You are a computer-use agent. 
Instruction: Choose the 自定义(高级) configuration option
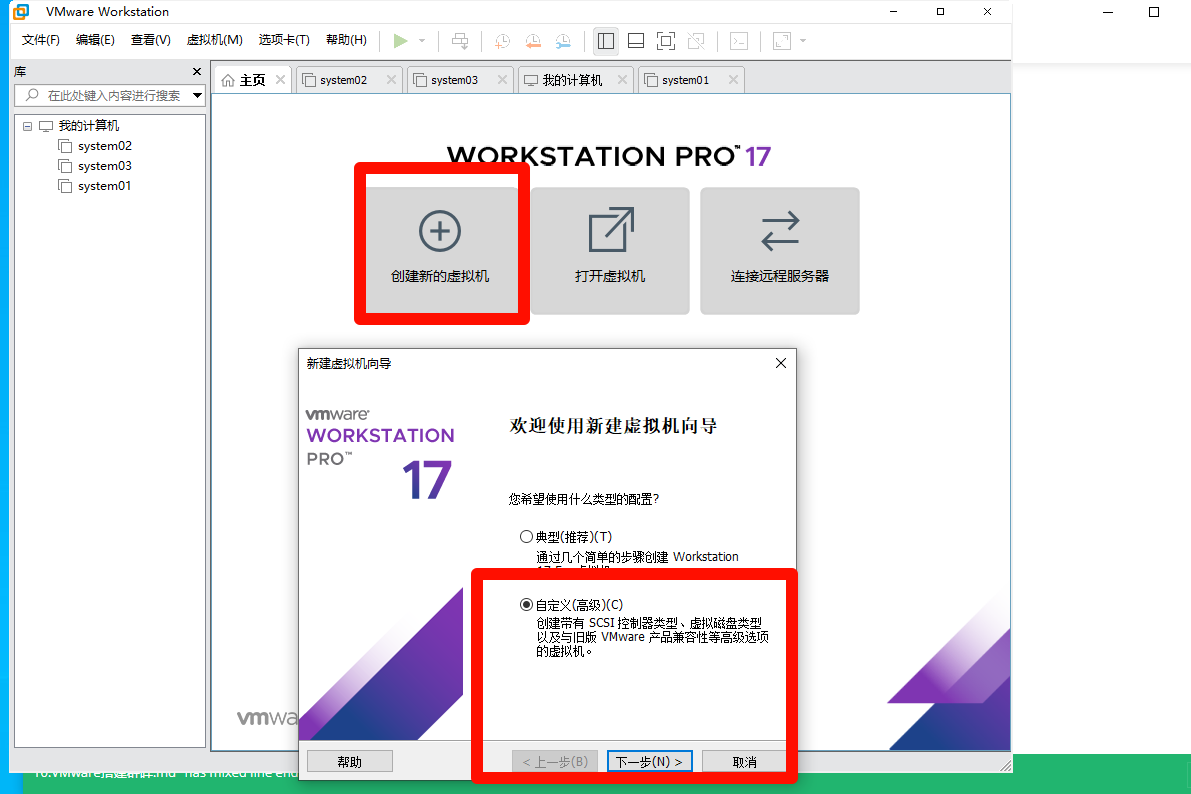pyautogui.click(x=526, y=604)
